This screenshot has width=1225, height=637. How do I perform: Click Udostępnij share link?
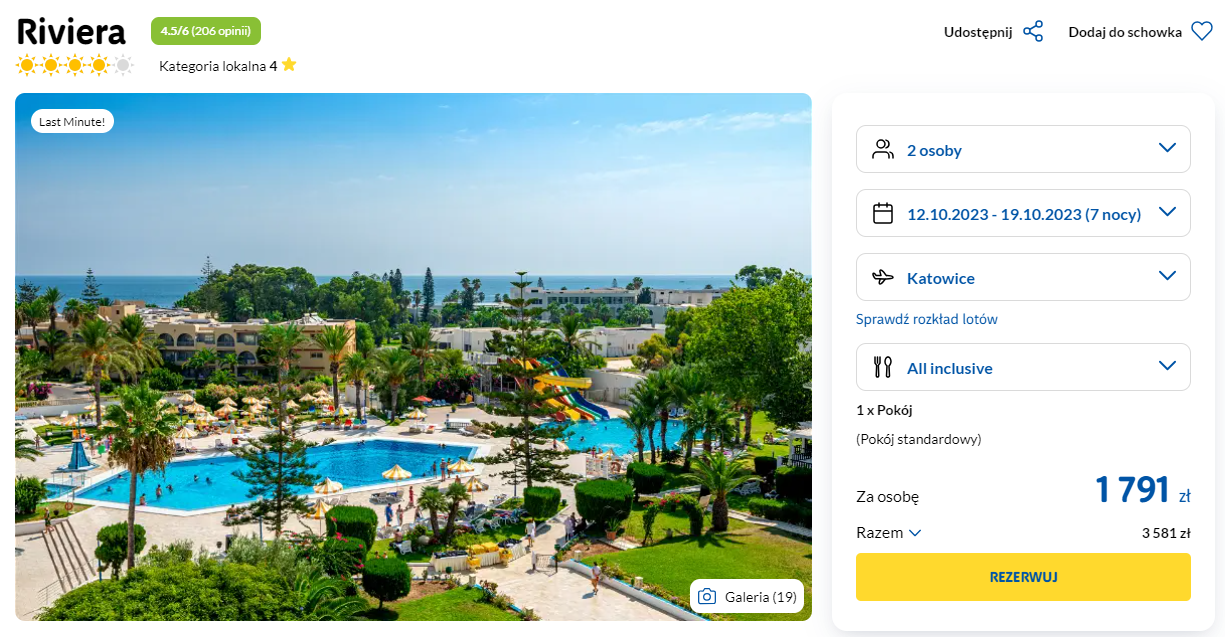(x=978, y=32)
